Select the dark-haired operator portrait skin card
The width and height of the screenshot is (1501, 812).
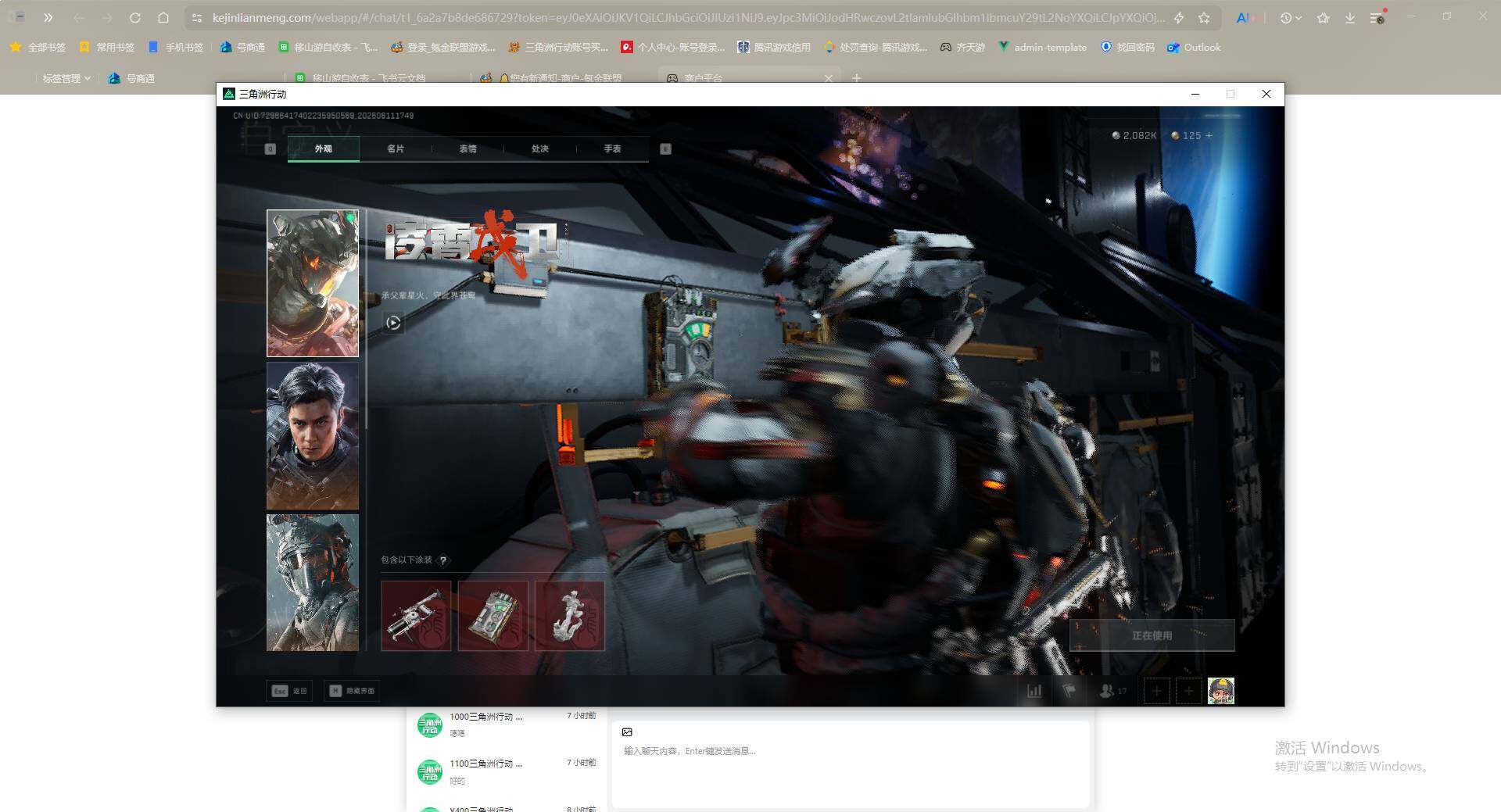313,435
